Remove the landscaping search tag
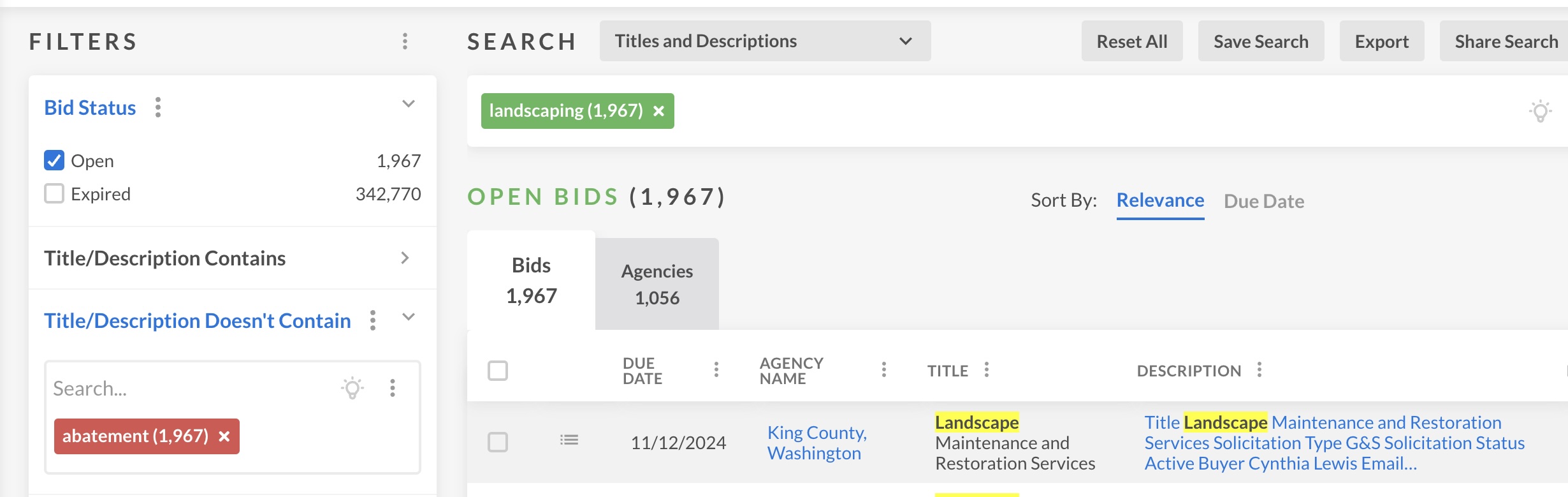Screen dimensions: 1568x497 click(659, 111)
